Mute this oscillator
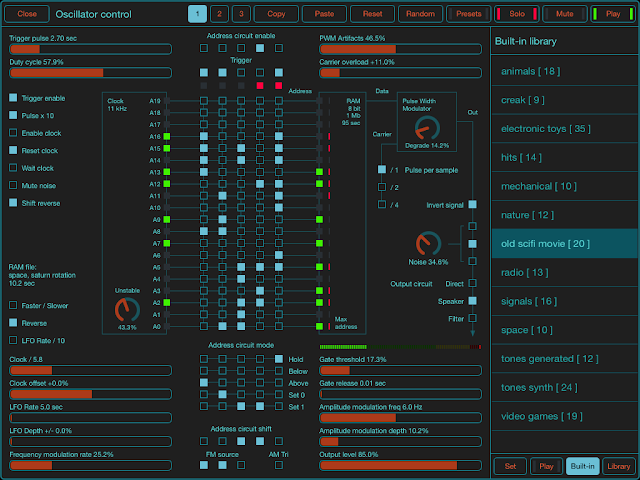This screenshot has width=640, height=480. click(x=565, y=14)
